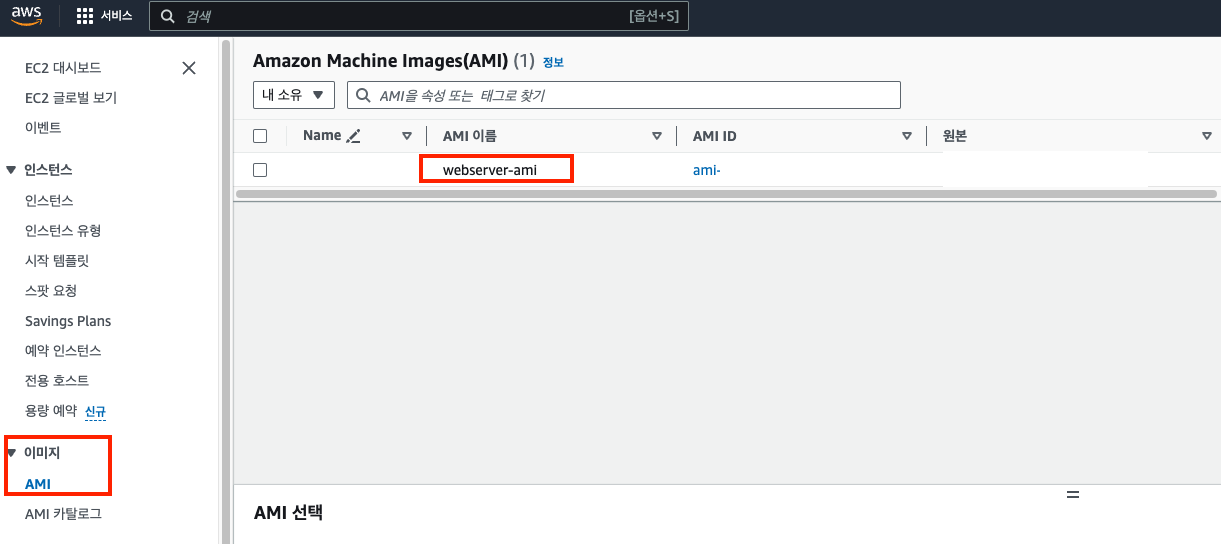1221x544 pixels.
Task: Open EC2 글로벌 보기
Action: point(71,98)
